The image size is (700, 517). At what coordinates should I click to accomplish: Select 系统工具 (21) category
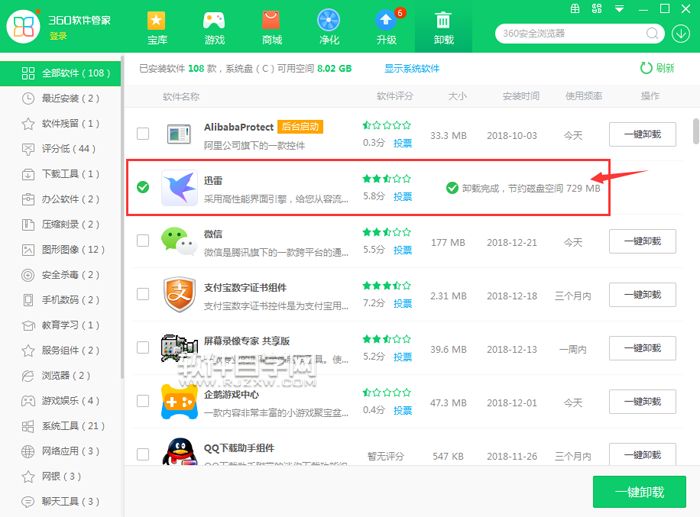pyautogui.click(x=61, y=426)
